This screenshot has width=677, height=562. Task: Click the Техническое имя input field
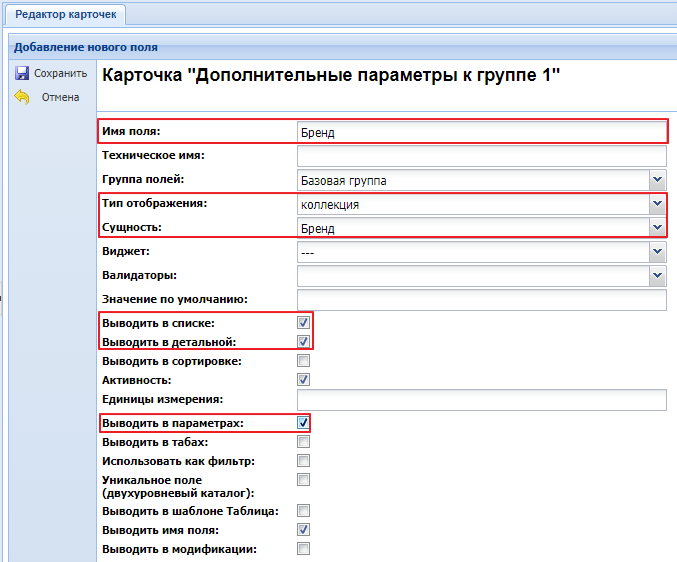coord(482,156)
